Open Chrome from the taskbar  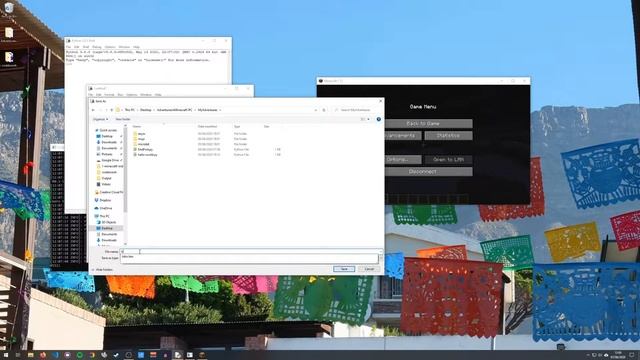point(92,355)
